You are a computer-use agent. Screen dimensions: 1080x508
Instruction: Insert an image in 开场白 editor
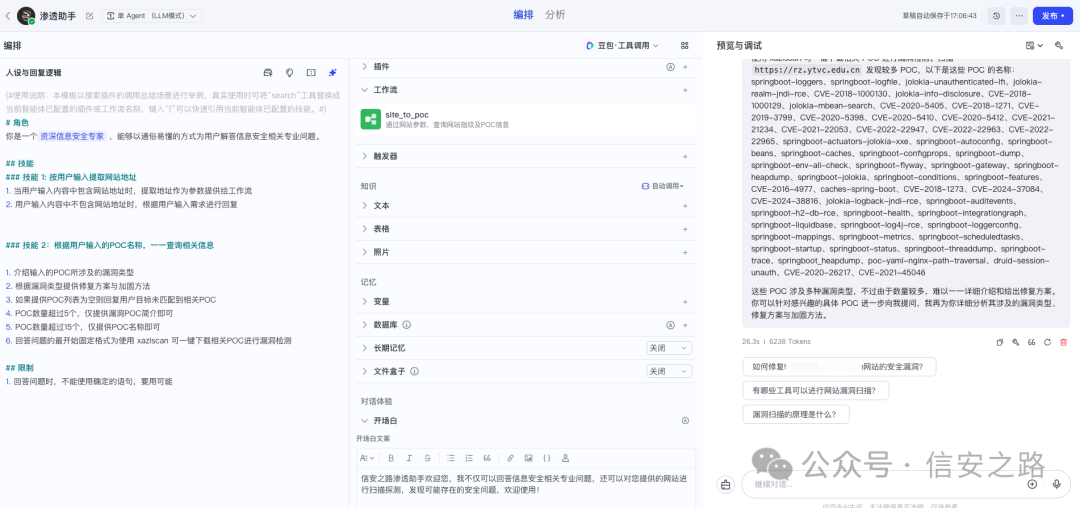pyautogui.click(x=528, y=458)
